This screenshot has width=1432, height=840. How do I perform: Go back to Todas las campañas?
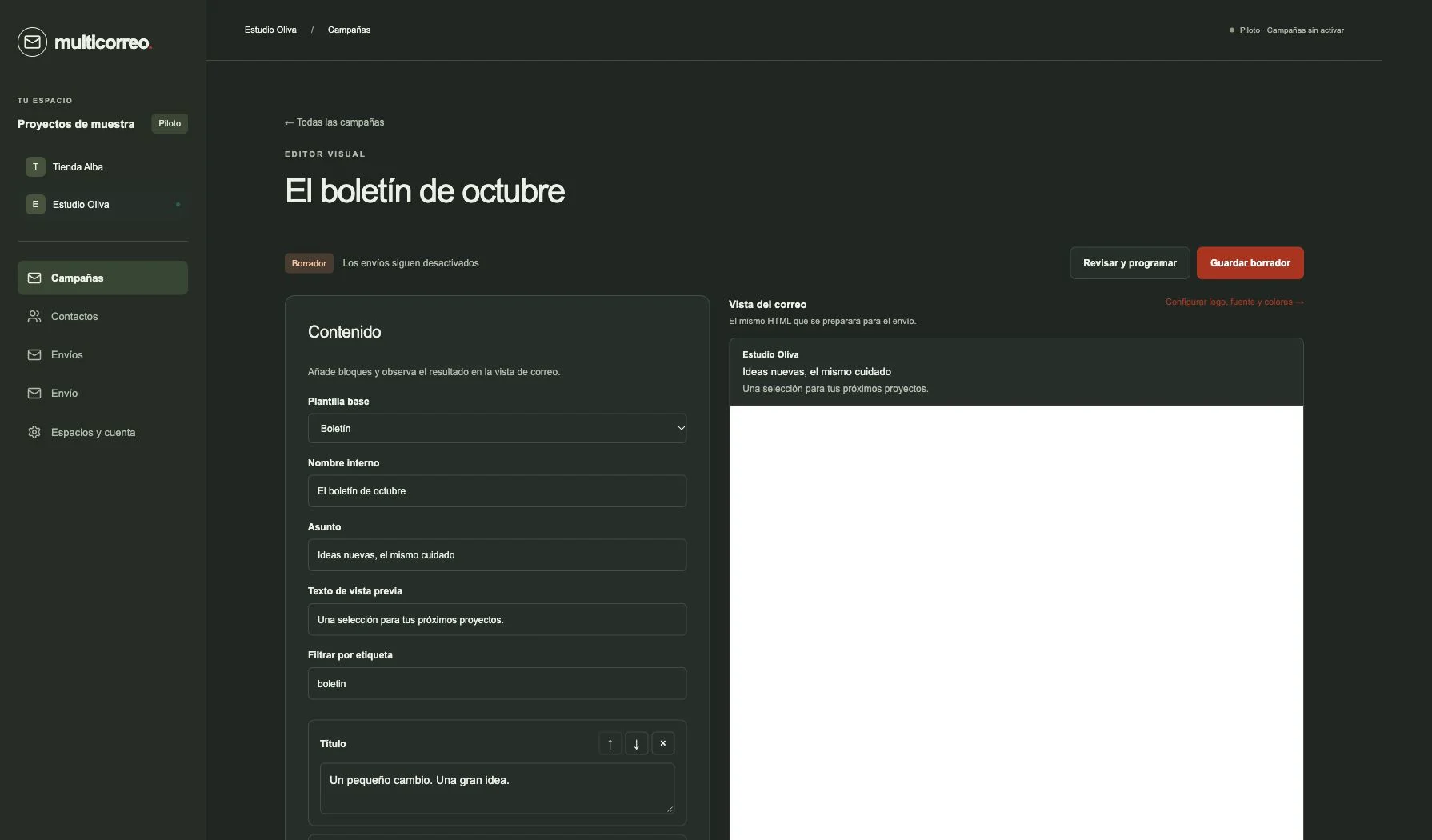[x=334, y=122]
